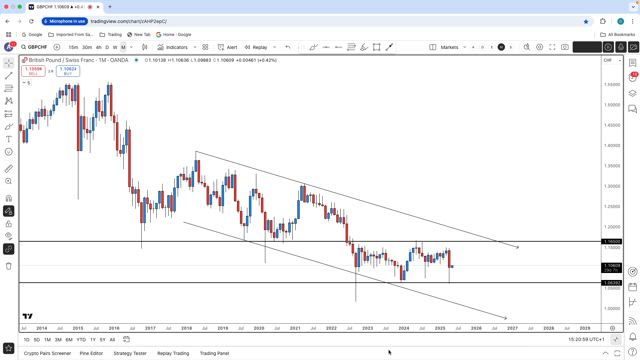The width and height of the screenshot is (640, 360).
Task: Open the patterns drawing tools
Action: tap(9, 101)
